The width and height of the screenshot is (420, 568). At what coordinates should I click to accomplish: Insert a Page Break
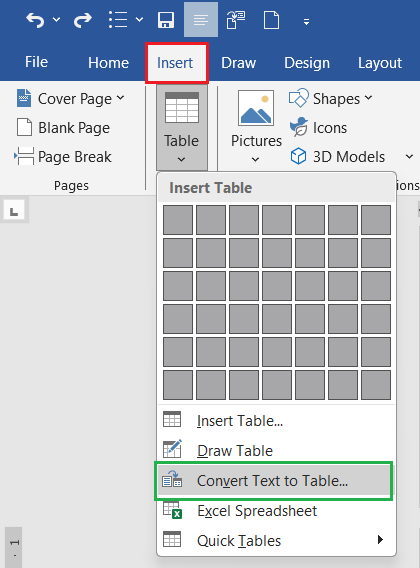click(63, 157)
